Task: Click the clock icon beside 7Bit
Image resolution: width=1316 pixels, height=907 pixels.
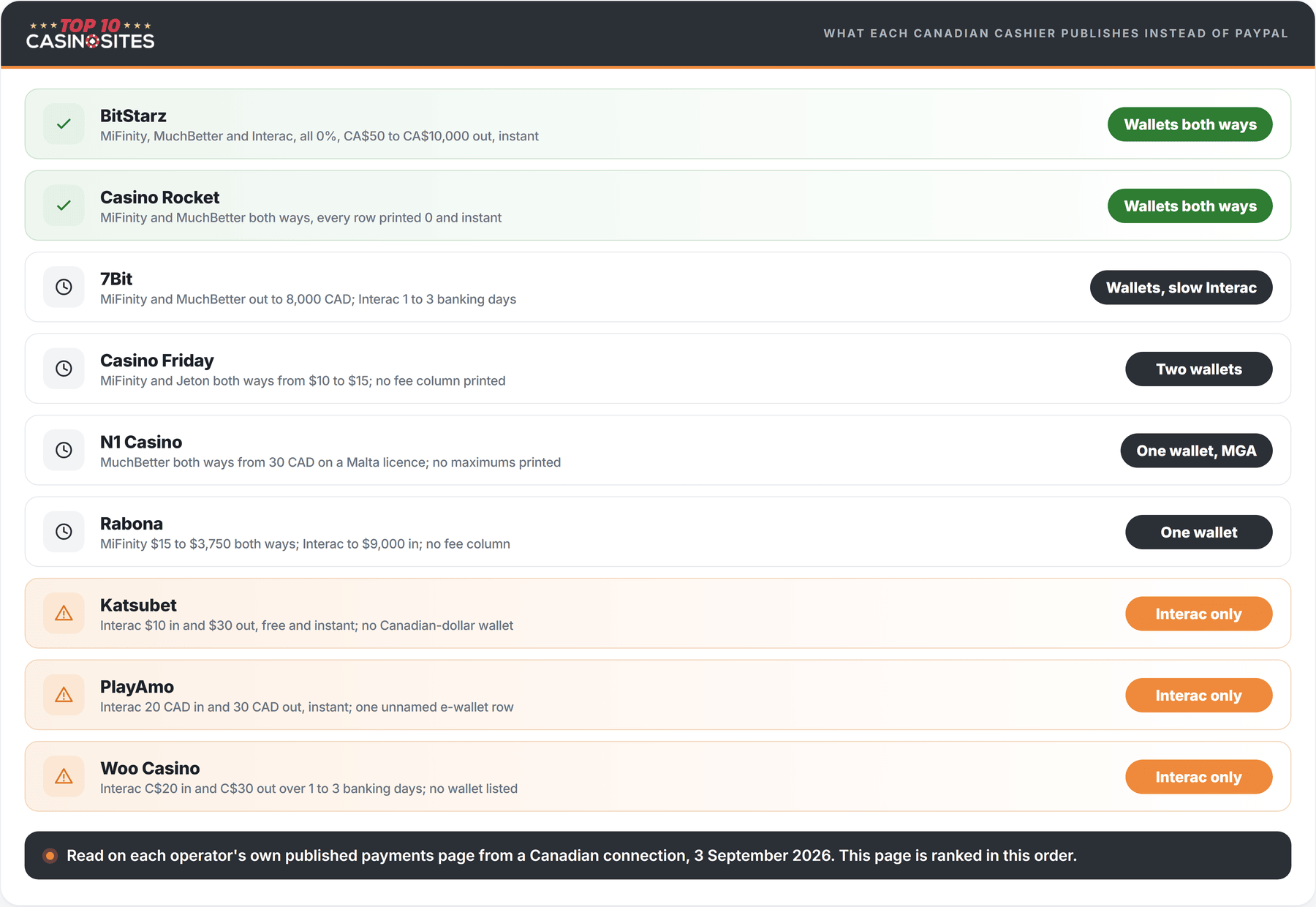Action: [x=64, y=287]
